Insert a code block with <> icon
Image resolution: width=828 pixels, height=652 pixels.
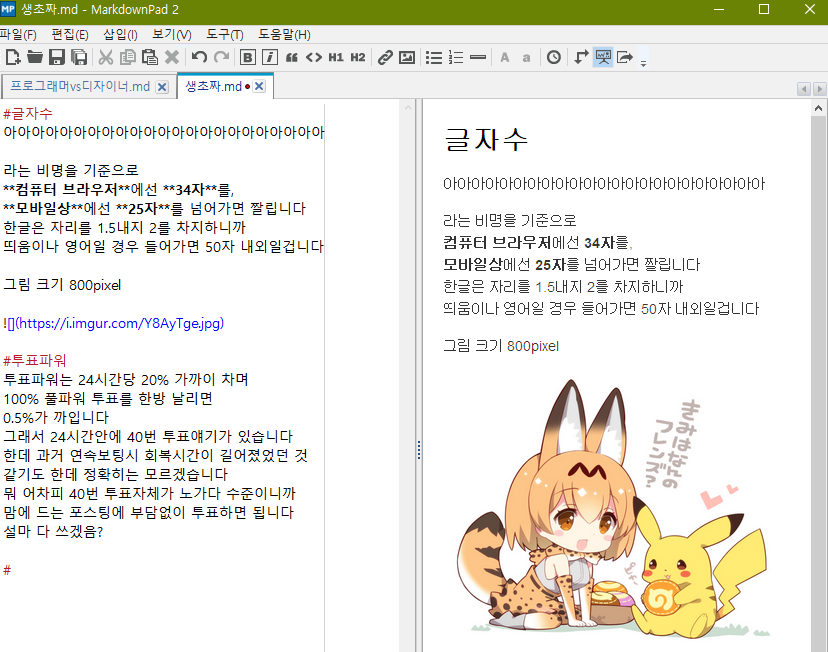click(x=314, y=58)
